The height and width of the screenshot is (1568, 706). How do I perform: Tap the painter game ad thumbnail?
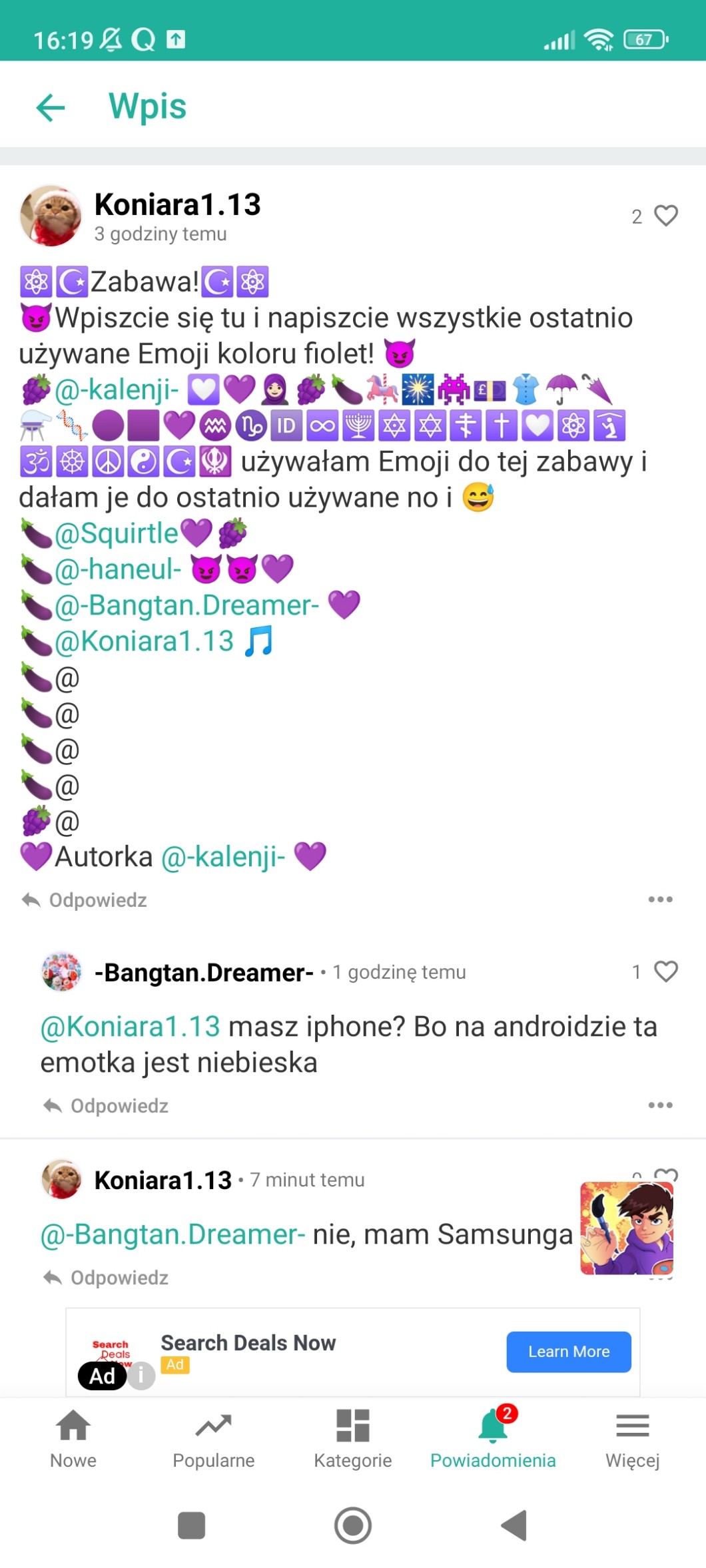click(627, 1228)
